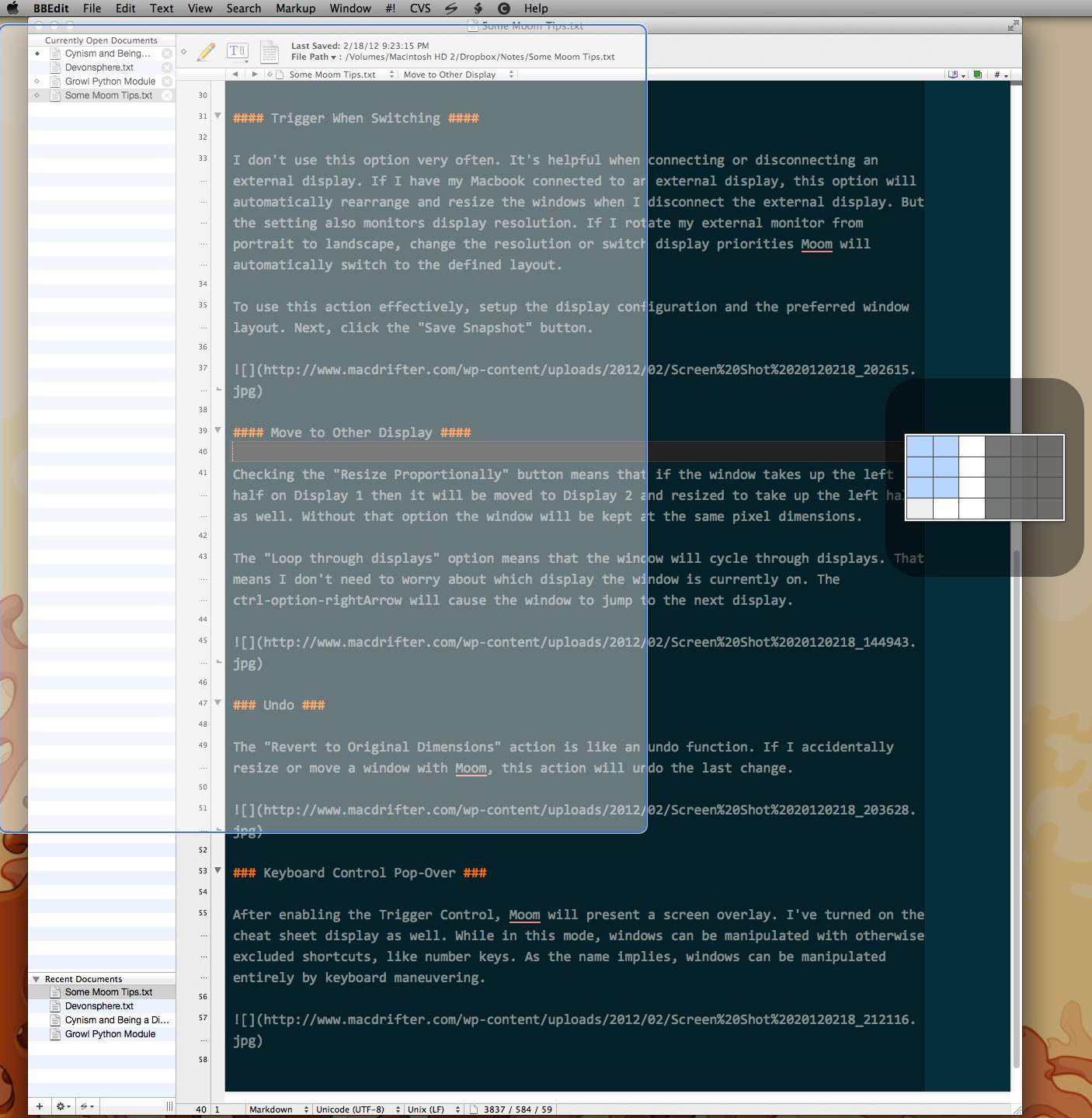
Task: Open the Move to Other Display function popup
Action: point(458,75)
